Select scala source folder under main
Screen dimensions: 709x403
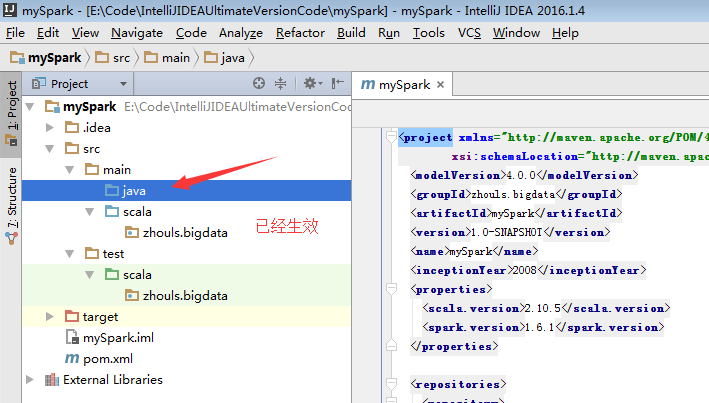128,212
